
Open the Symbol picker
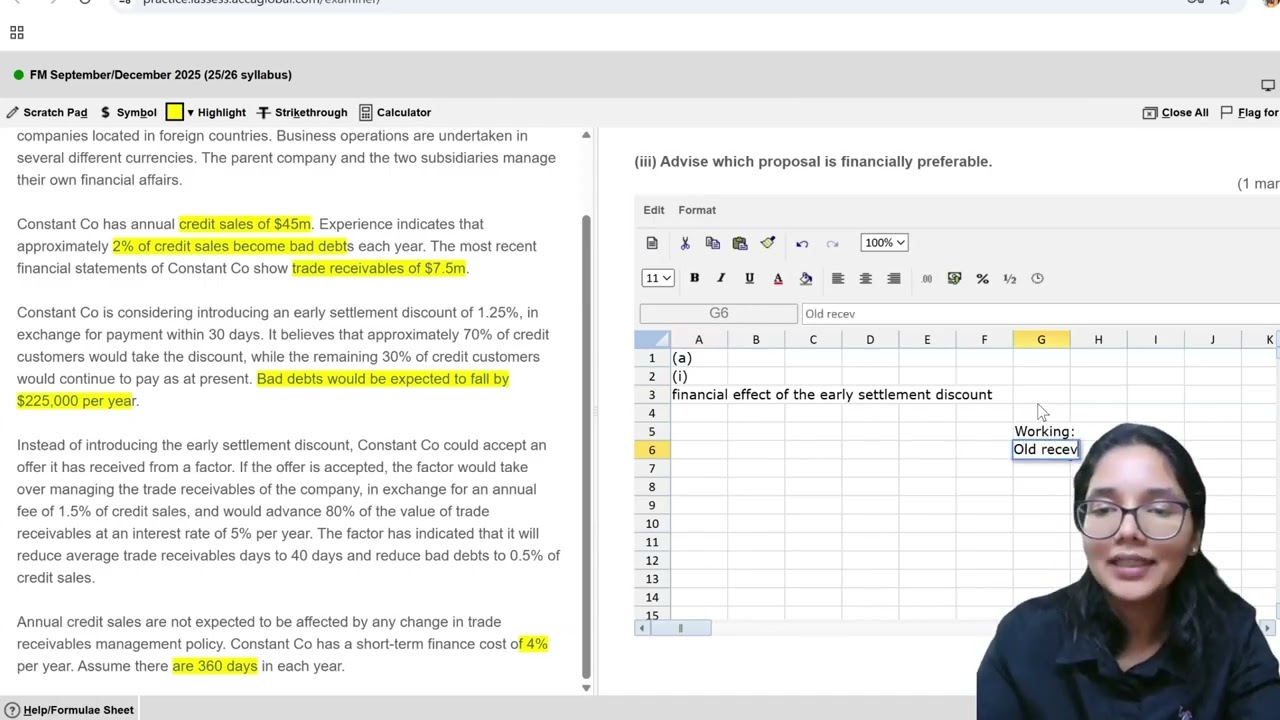click(x=128, y=112)
